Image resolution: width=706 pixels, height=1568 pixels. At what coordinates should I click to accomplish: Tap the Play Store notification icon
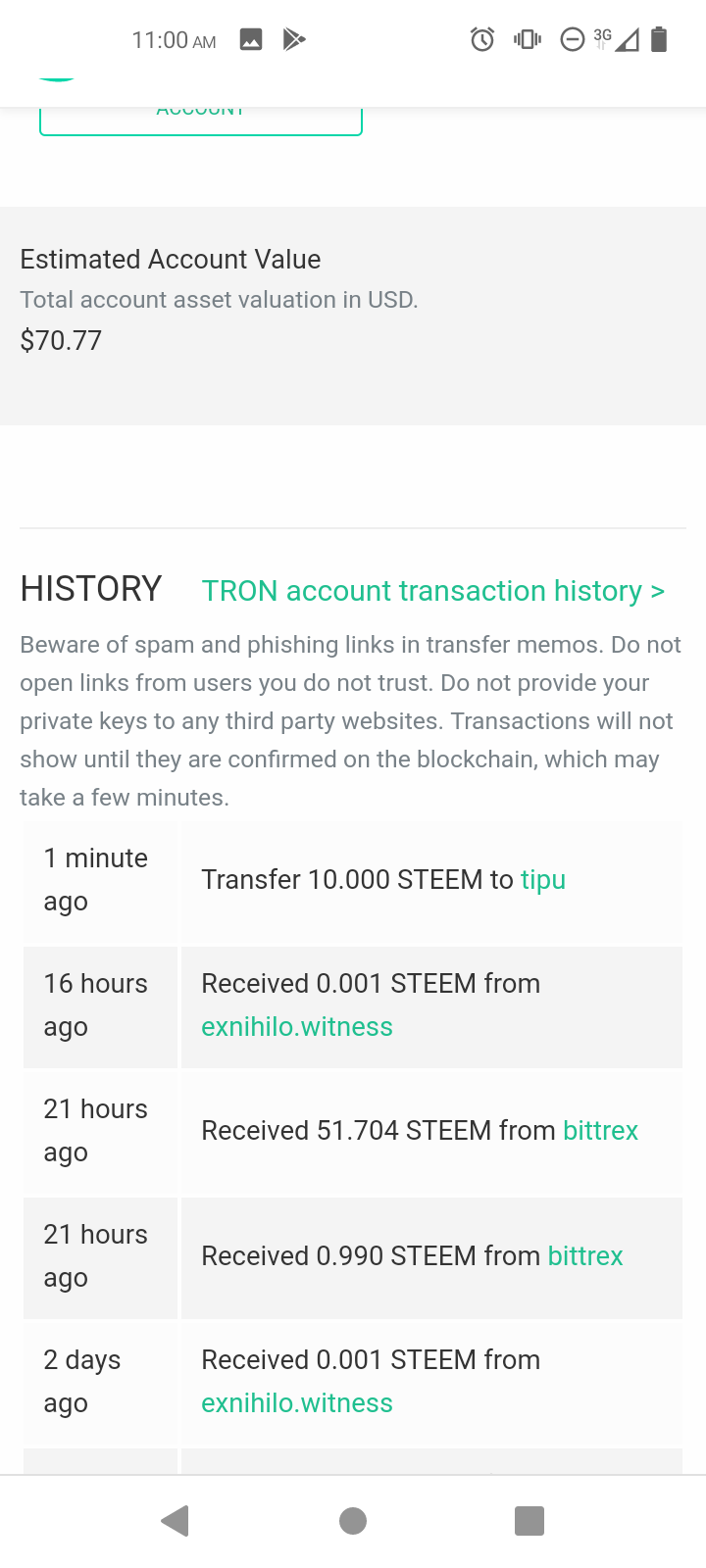(294, 39)
